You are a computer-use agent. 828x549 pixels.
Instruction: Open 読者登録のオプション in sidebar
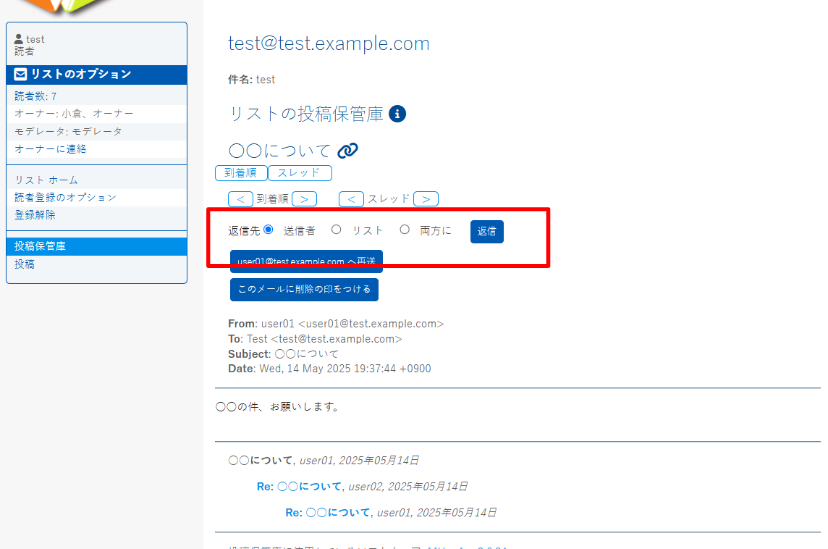pyautogui.click(x=65, y=197)
